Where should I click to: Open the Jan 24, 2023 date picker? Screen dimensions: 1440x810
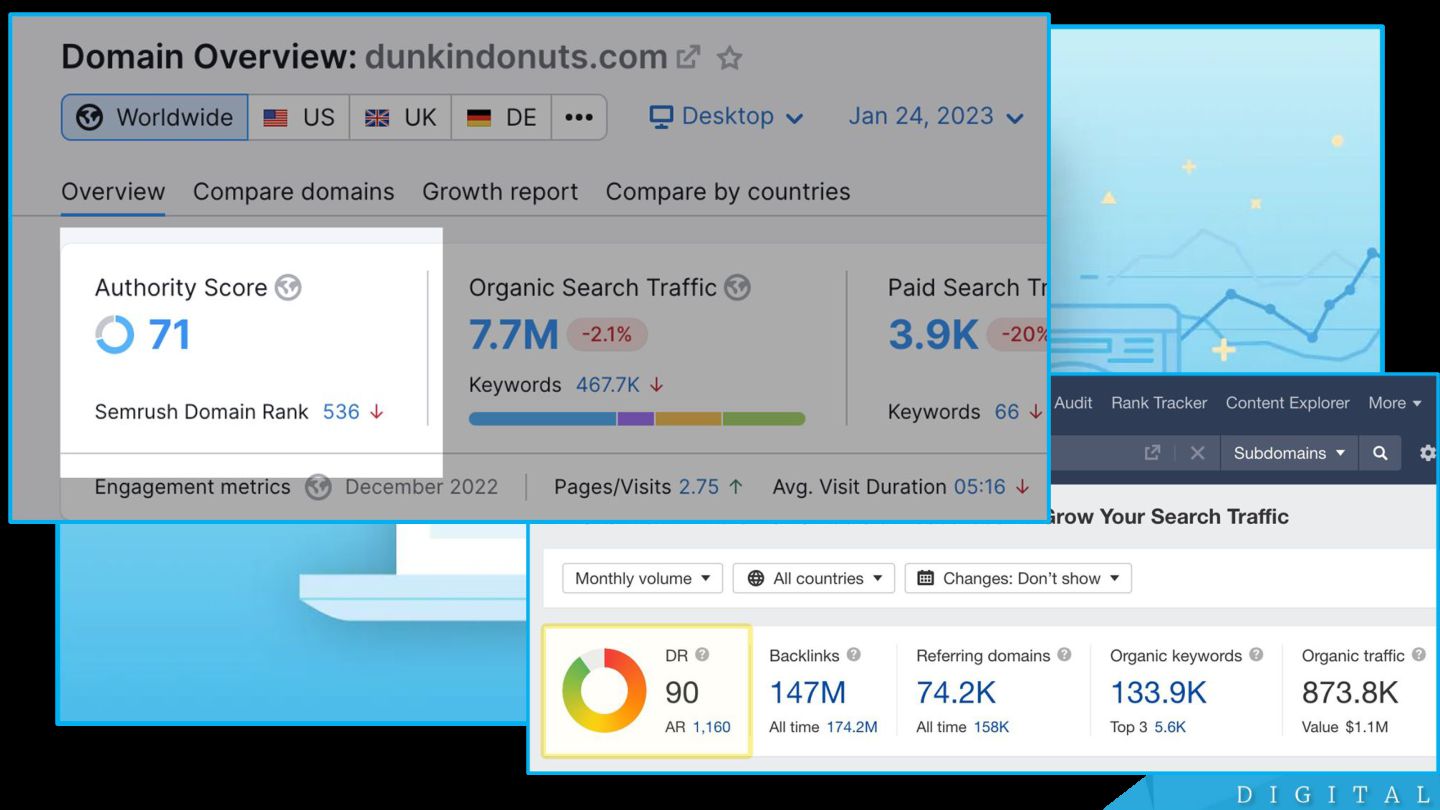[x=936, y=116]
